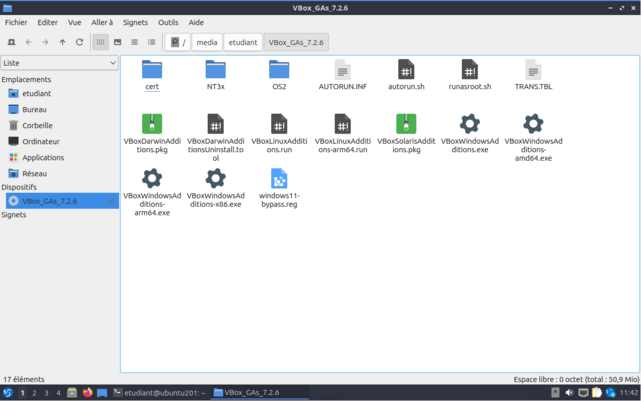
Task: Select the VBoxLinuxAdditions.run script icon
Action: pyautogui.click(x=279, y=124)
